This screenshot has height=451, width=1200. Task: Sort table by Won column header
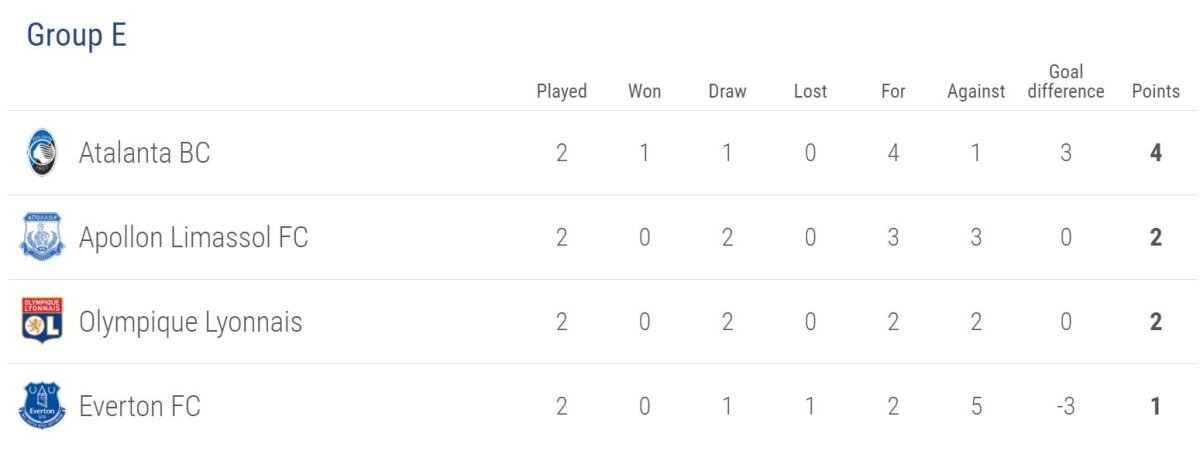(x=644, y=91)
